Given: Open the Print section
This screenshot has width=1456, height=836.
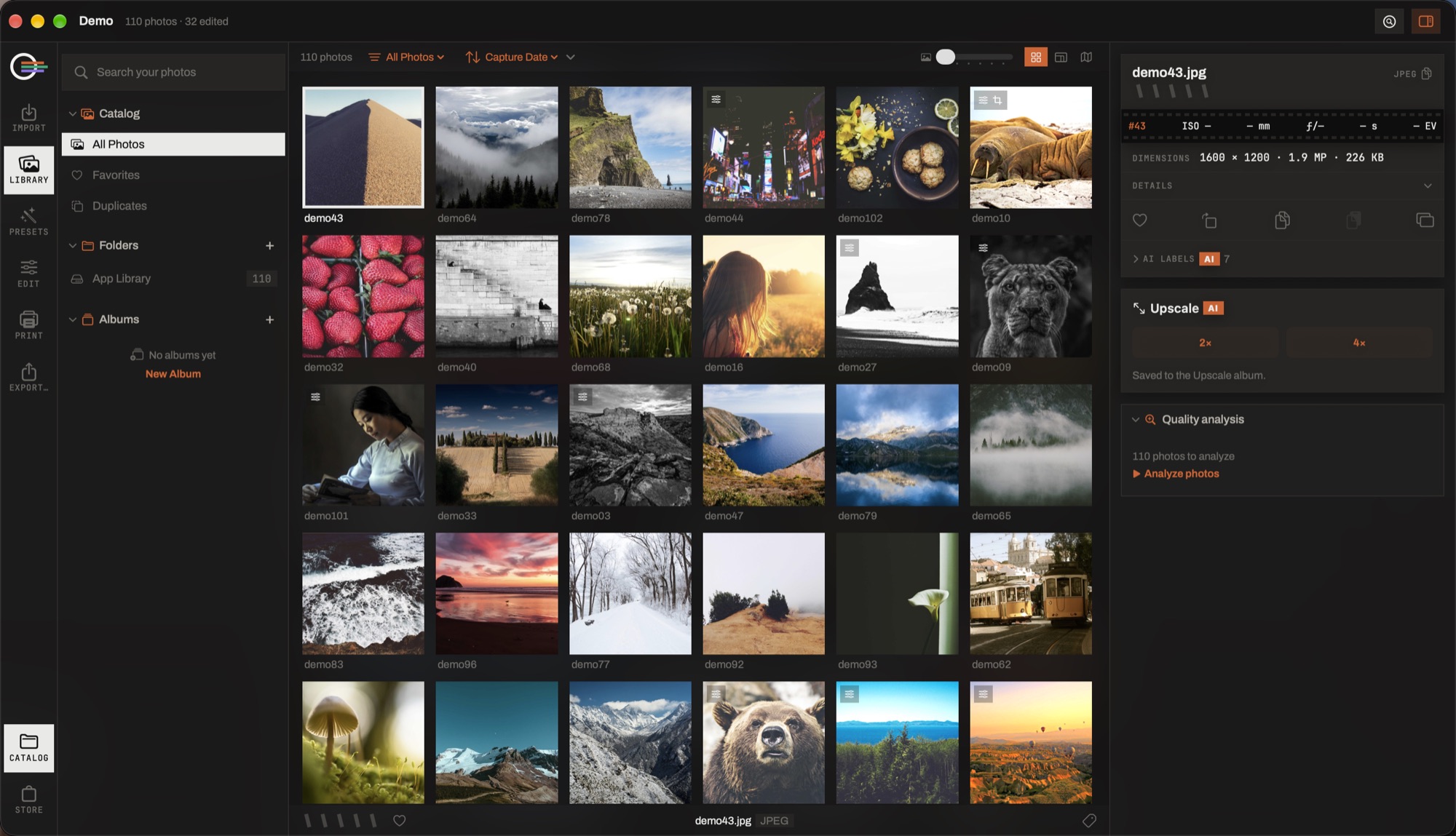Looking at the screenshot, I should pyautogui.click(x=29, y=325).
